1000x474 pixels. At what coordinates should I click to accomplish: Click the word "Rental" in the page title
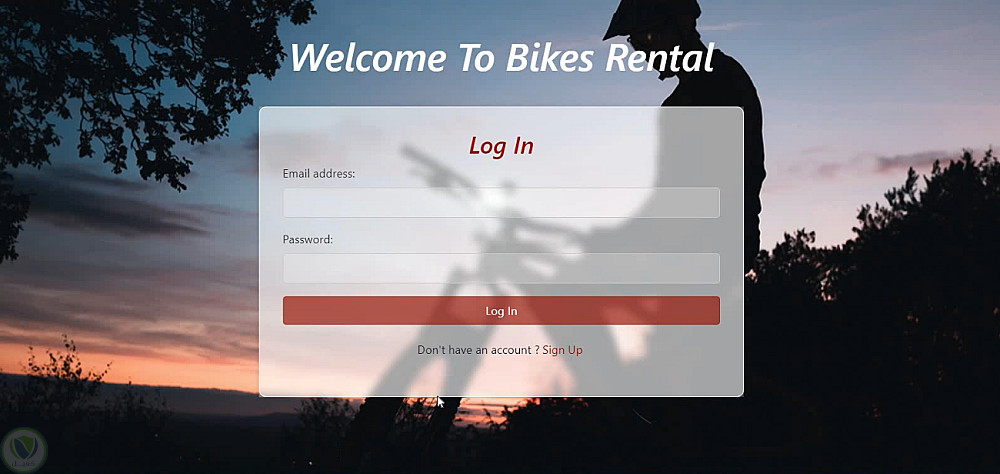659,57
